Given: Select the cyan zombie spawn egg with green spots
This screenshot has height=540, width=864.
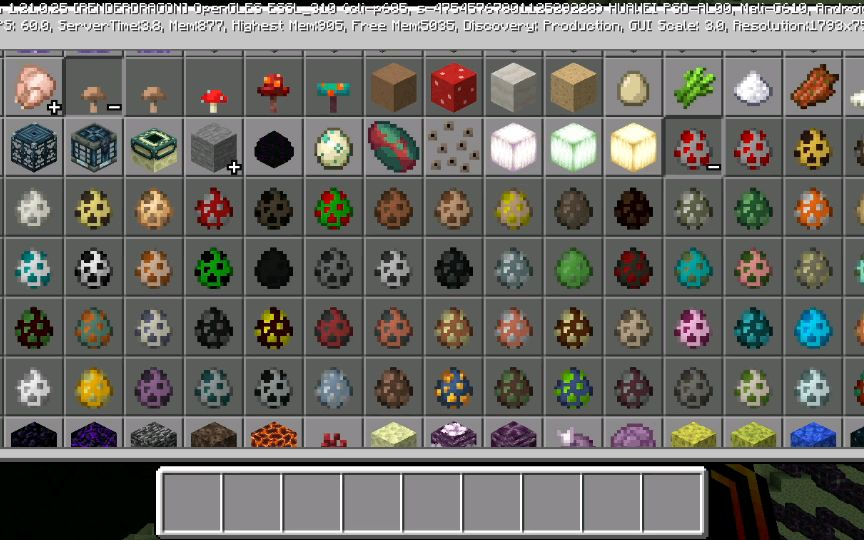Looking at the screenshot, I should point(693,267).
